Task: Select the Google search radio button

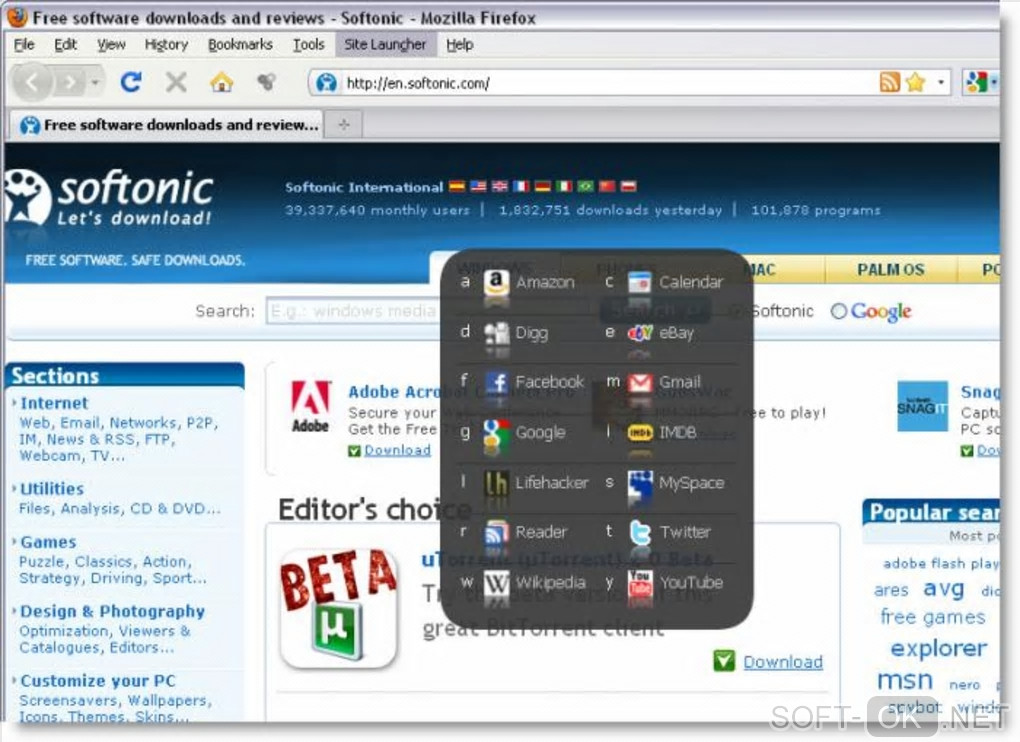Action: [839, 311]
